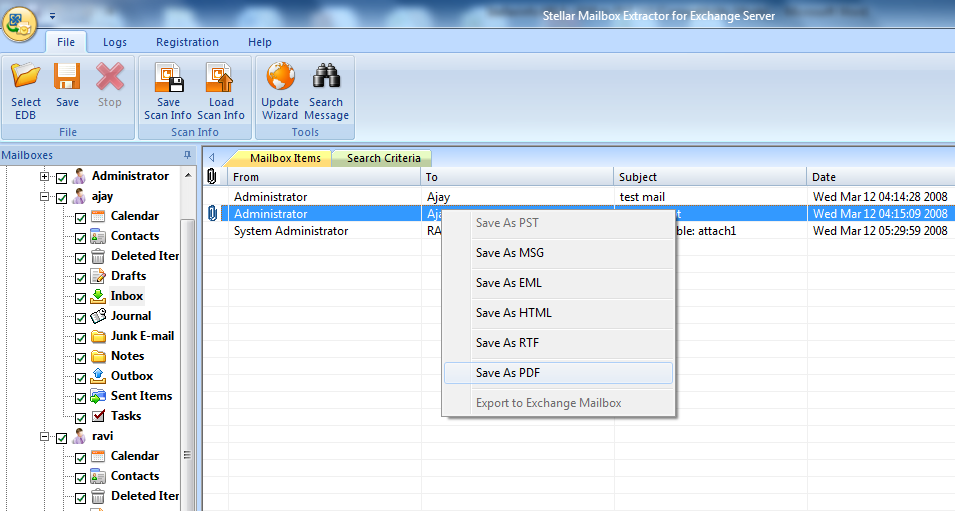Viewport: 955px width, 511px height.
Task: Choose Save As PDF from context menu
Action: pos(559,373)
